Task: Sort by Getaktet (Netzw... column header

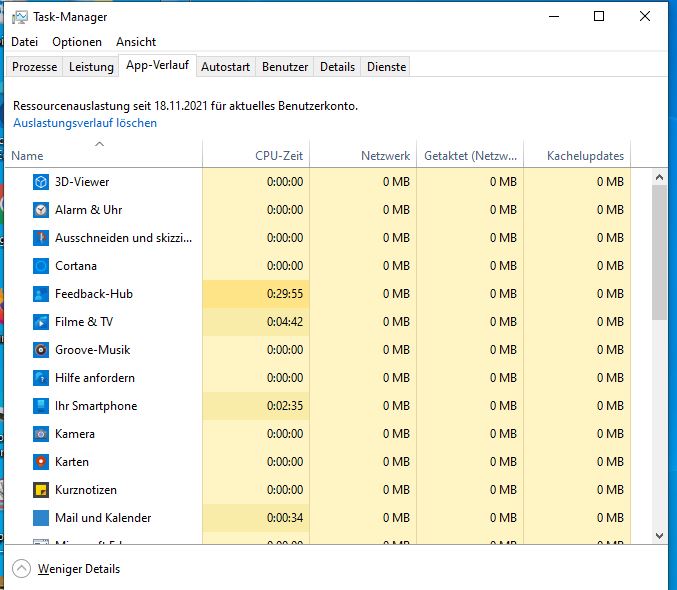Action: pos(470,154)
